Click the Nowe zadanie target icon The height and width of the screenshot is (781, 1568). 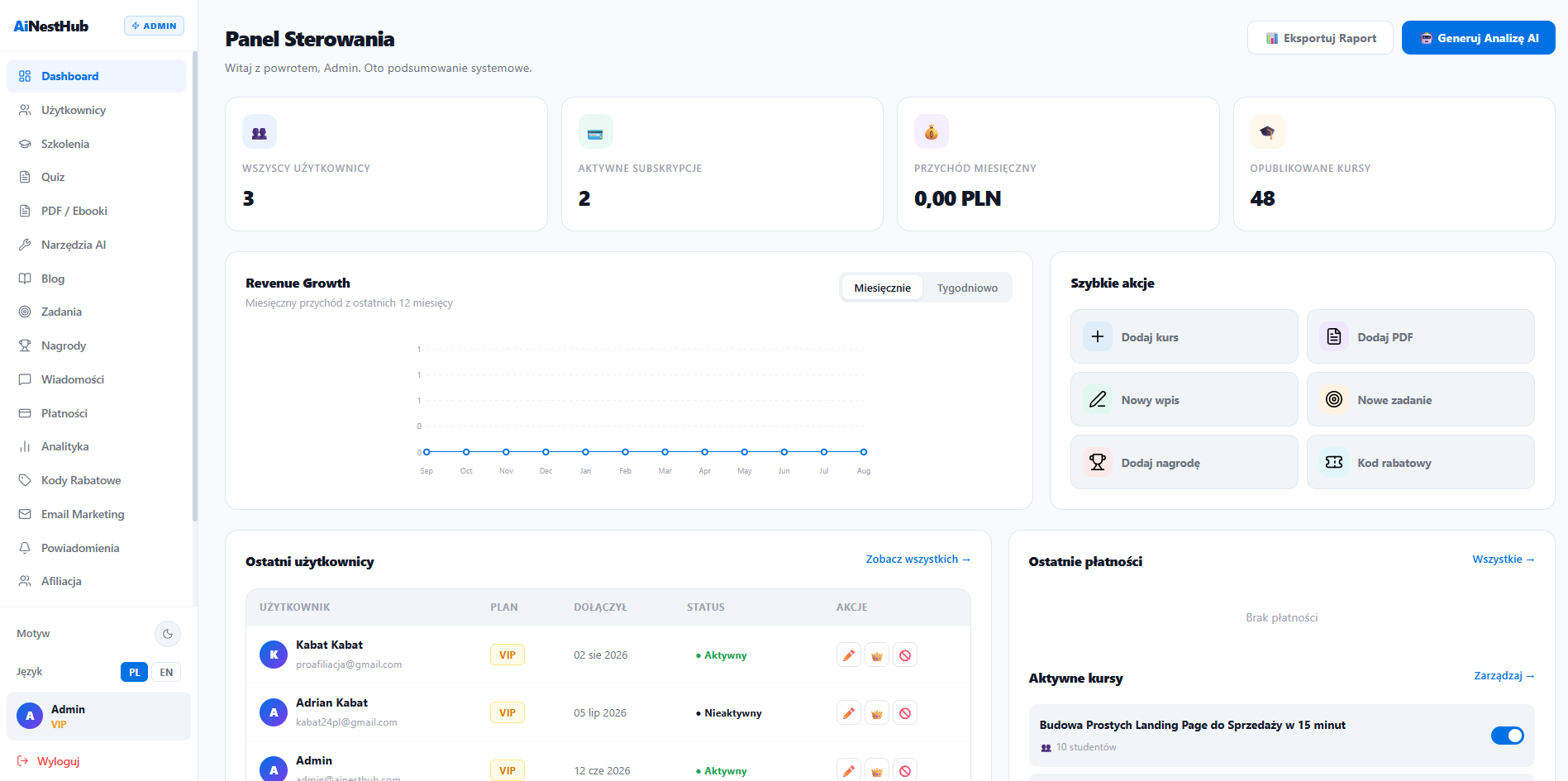pyautogui.click(x=1334, y=399)
